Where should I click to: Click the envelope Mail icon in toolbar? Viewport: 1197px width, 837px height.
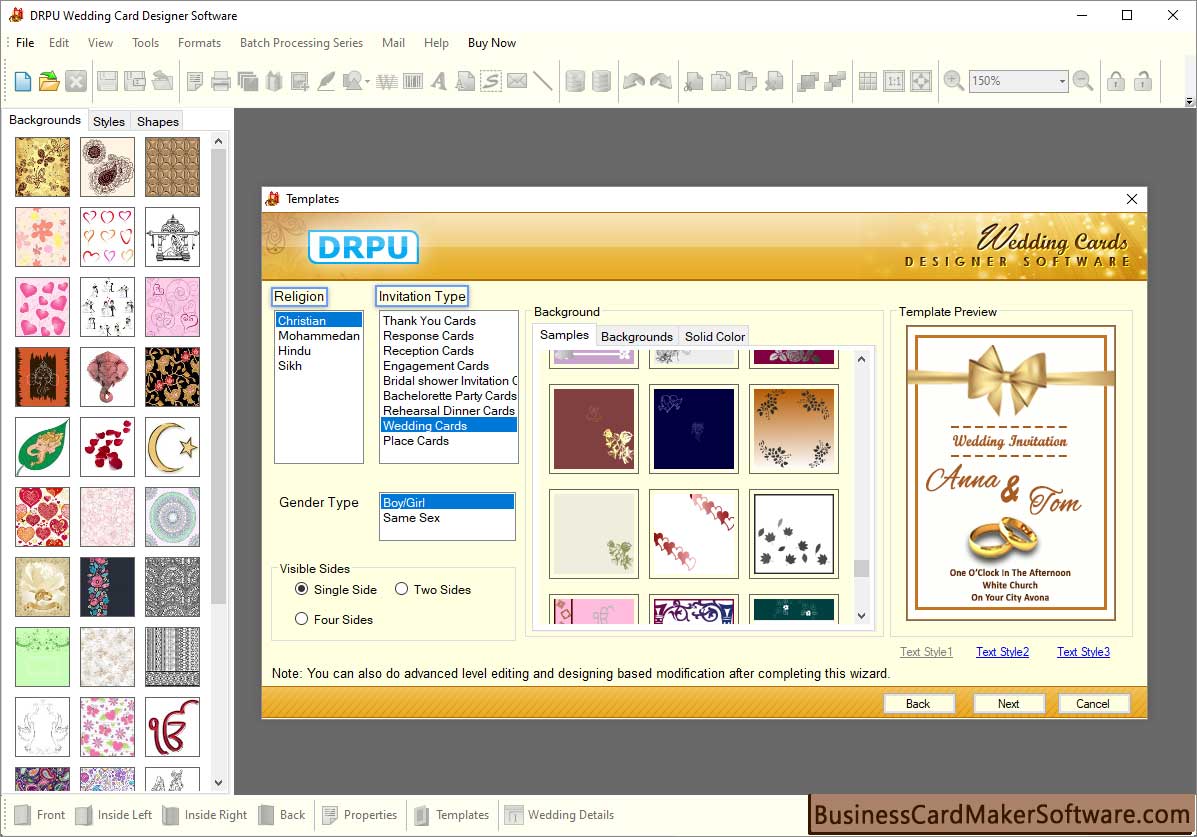click(517, 81)
